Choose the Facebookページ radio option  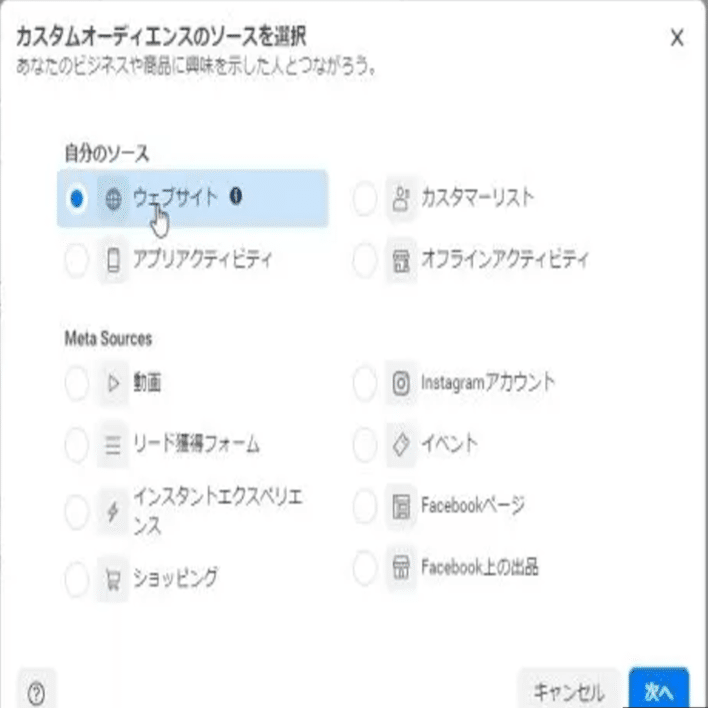(x=365, y=506)
